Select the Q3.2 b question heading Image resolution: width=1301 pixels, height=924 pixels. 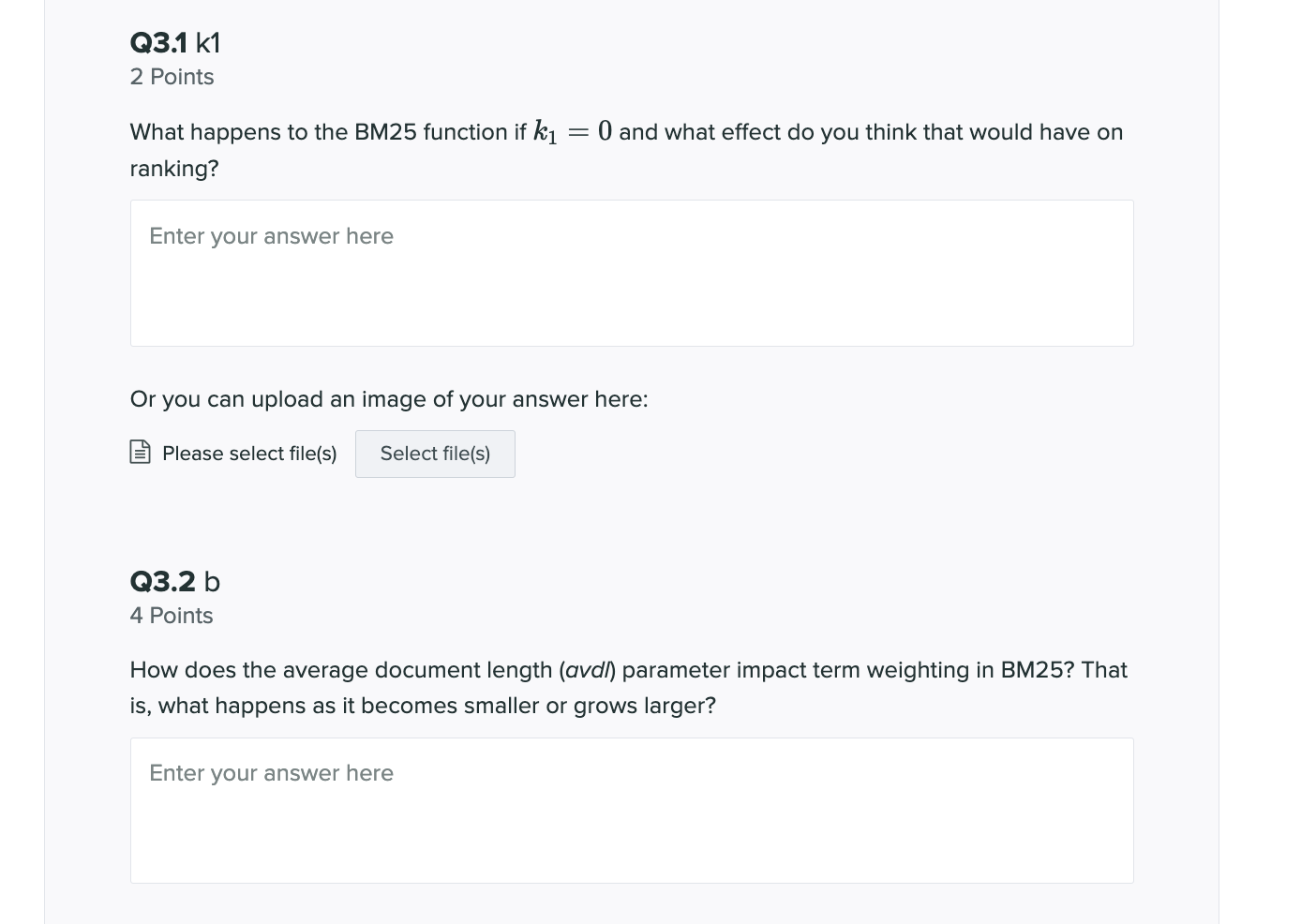[x=174, y=581]
